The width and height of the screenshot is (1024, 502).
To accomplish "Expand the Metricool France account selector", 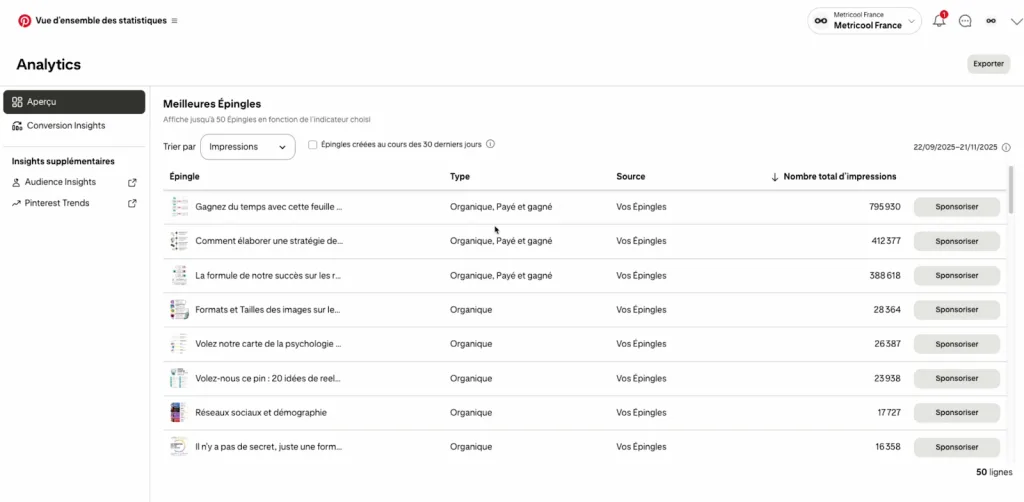I will click(864, 21).
